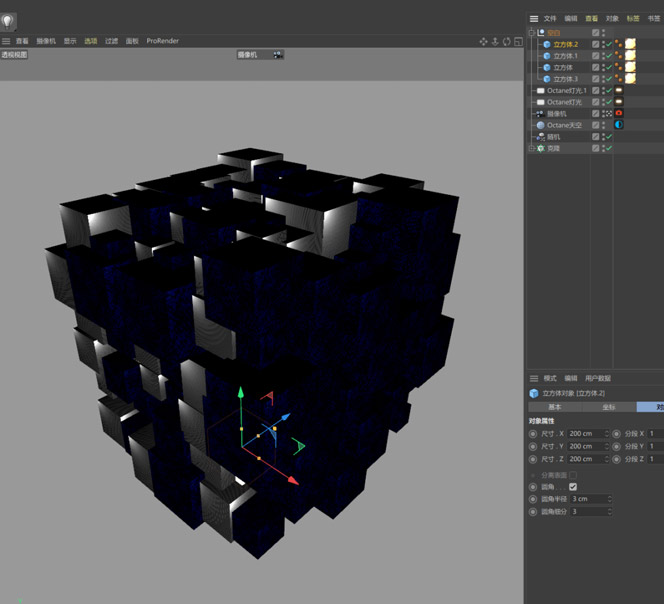Switch to the 坐标 attribute tab

tap(609, 407)
